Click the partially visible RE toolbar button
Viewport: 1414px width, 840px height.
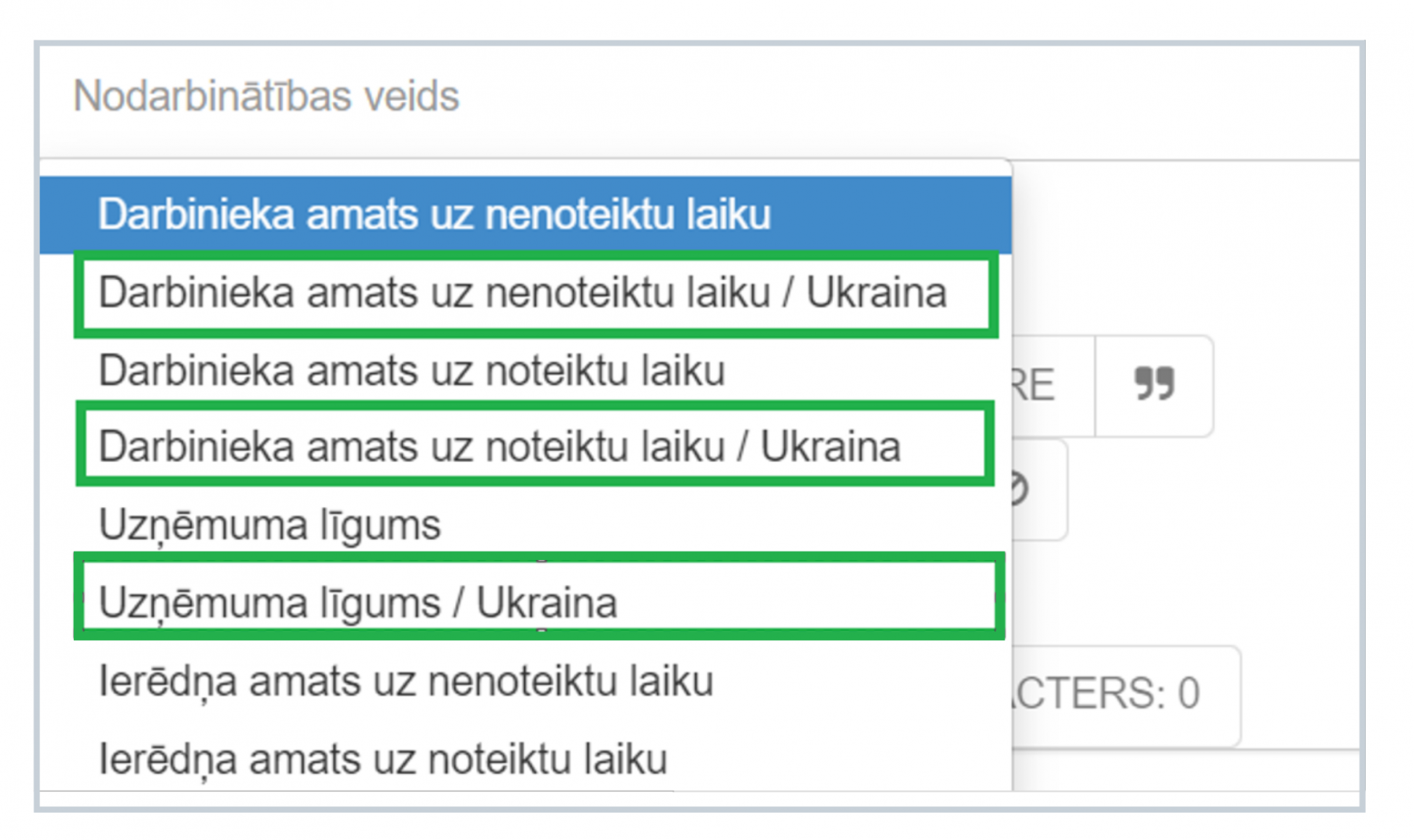[x=1053, y=385]
